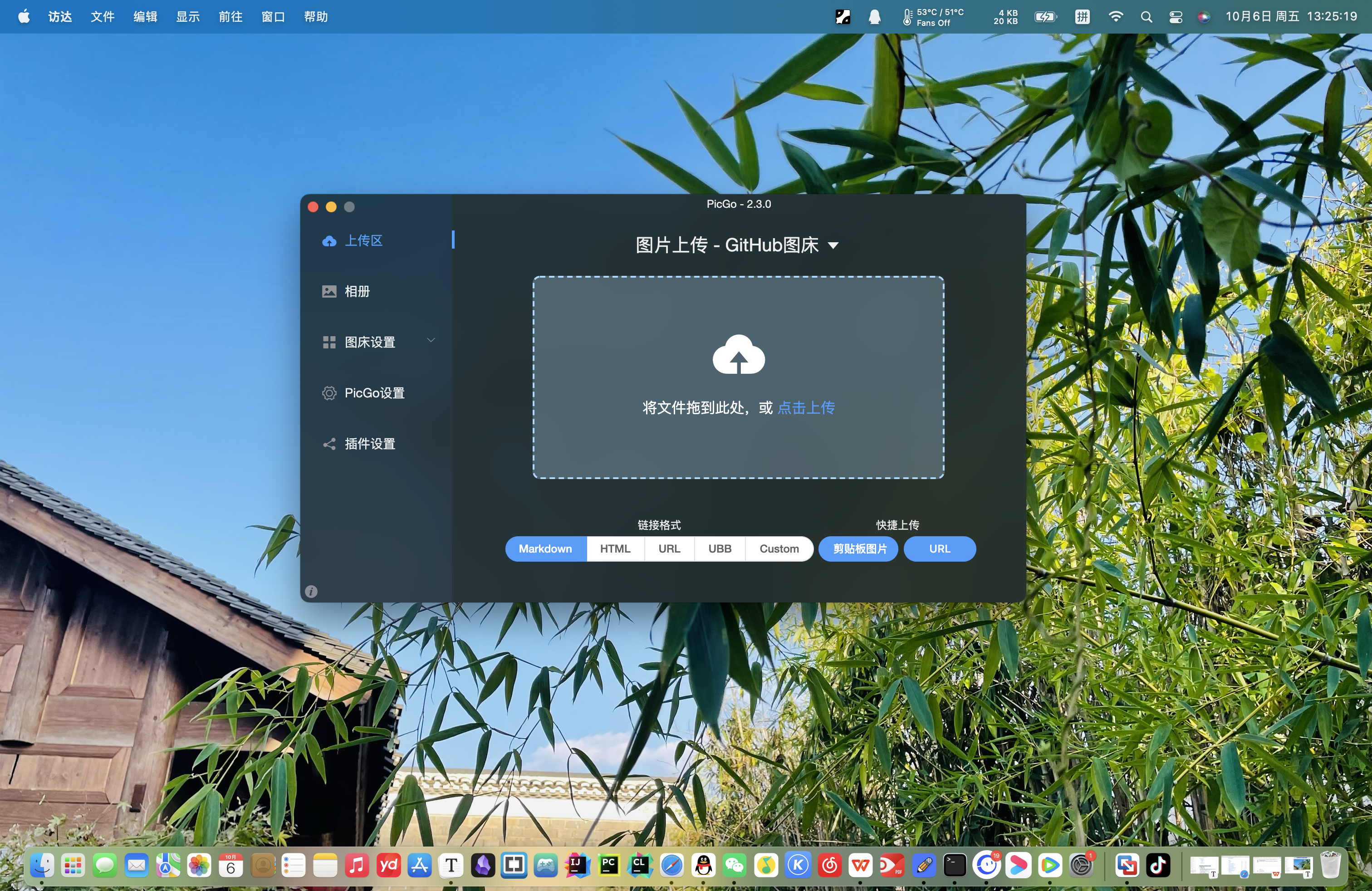Select UBB link format
The image size is (1372, 891).
tap(720, 548)
